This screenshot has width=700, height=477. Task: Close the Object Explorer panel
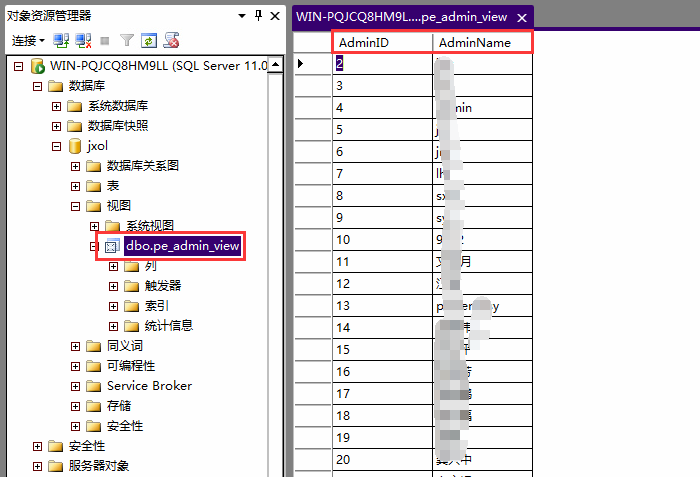[x=274, y=15]
